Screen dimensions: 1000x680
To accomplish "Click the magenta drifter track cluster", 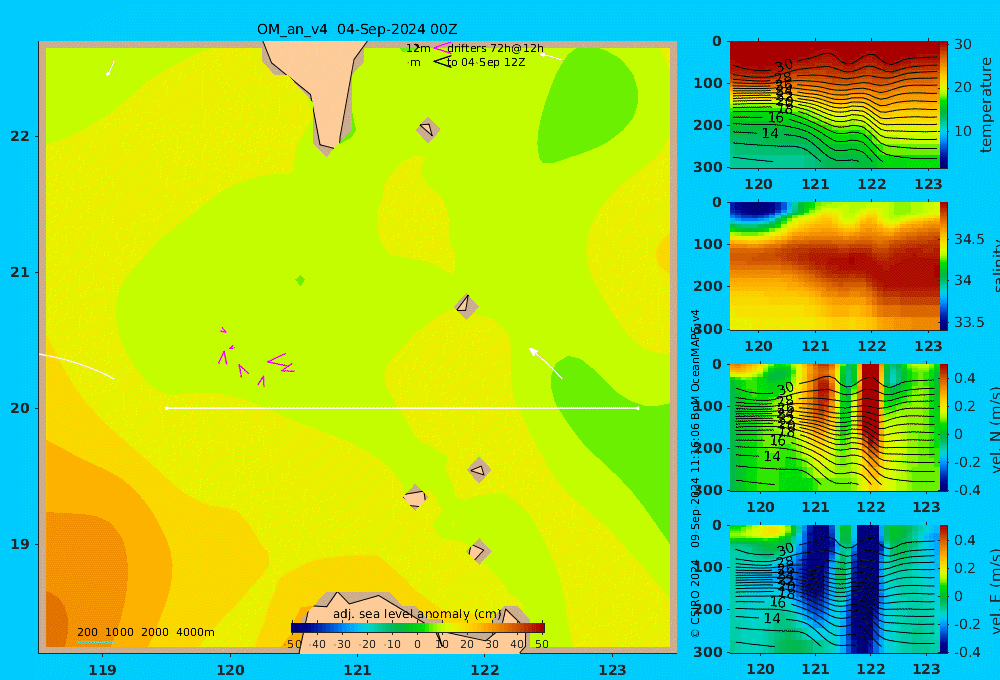I will tap(256, 357).
